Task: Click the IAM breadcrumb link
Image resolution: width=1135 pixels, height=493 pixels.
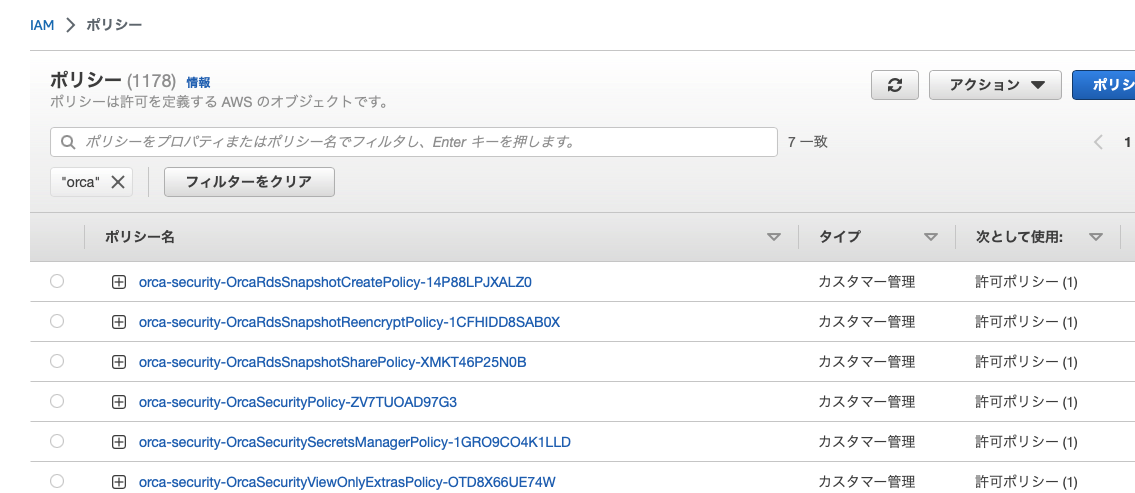Action: coord(42,25)
